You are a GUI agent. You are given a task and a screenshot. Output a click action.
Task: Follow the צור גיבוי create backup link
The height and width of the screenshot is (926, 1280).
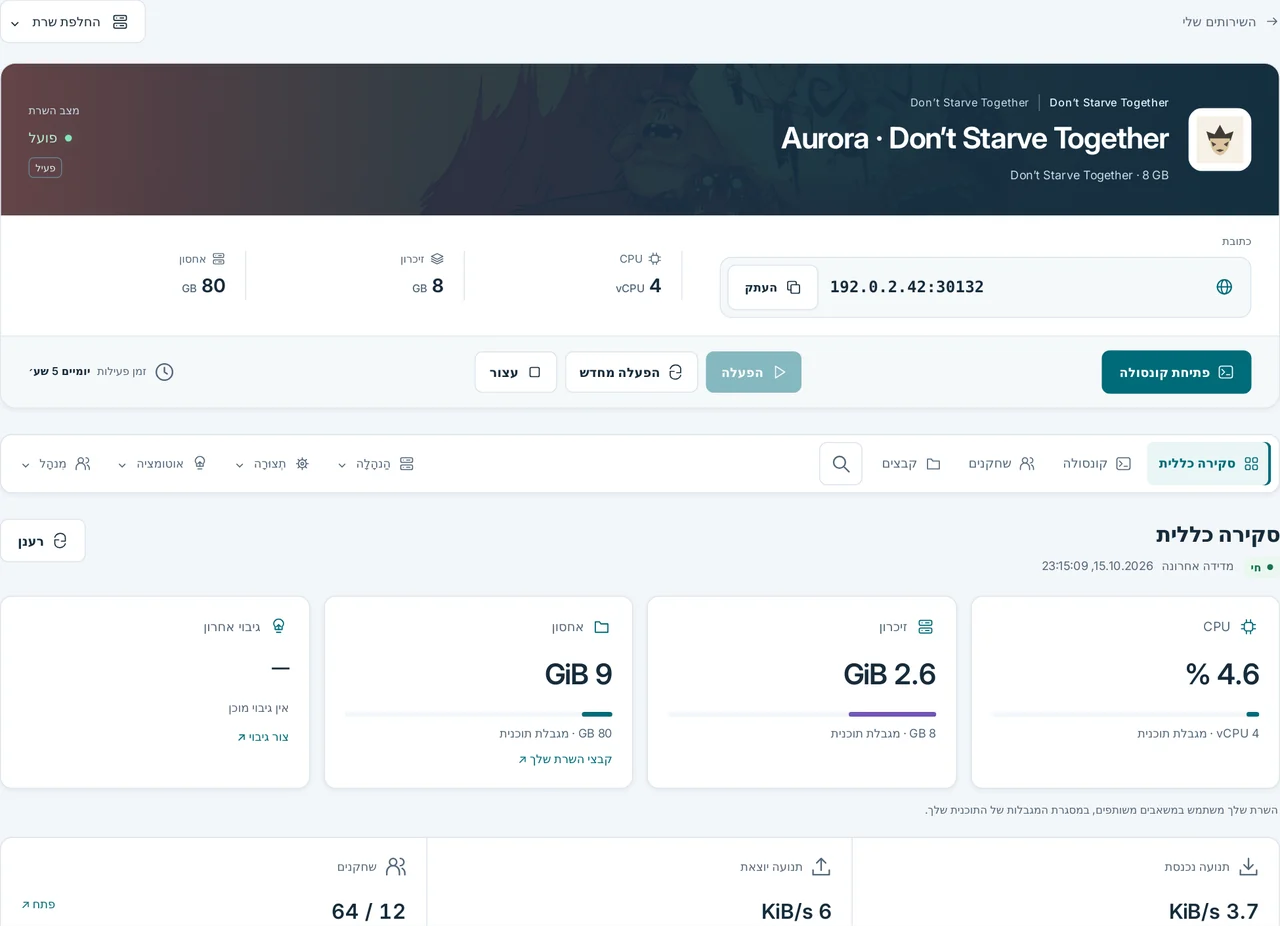pyautogui.click(x=263, y=737)
